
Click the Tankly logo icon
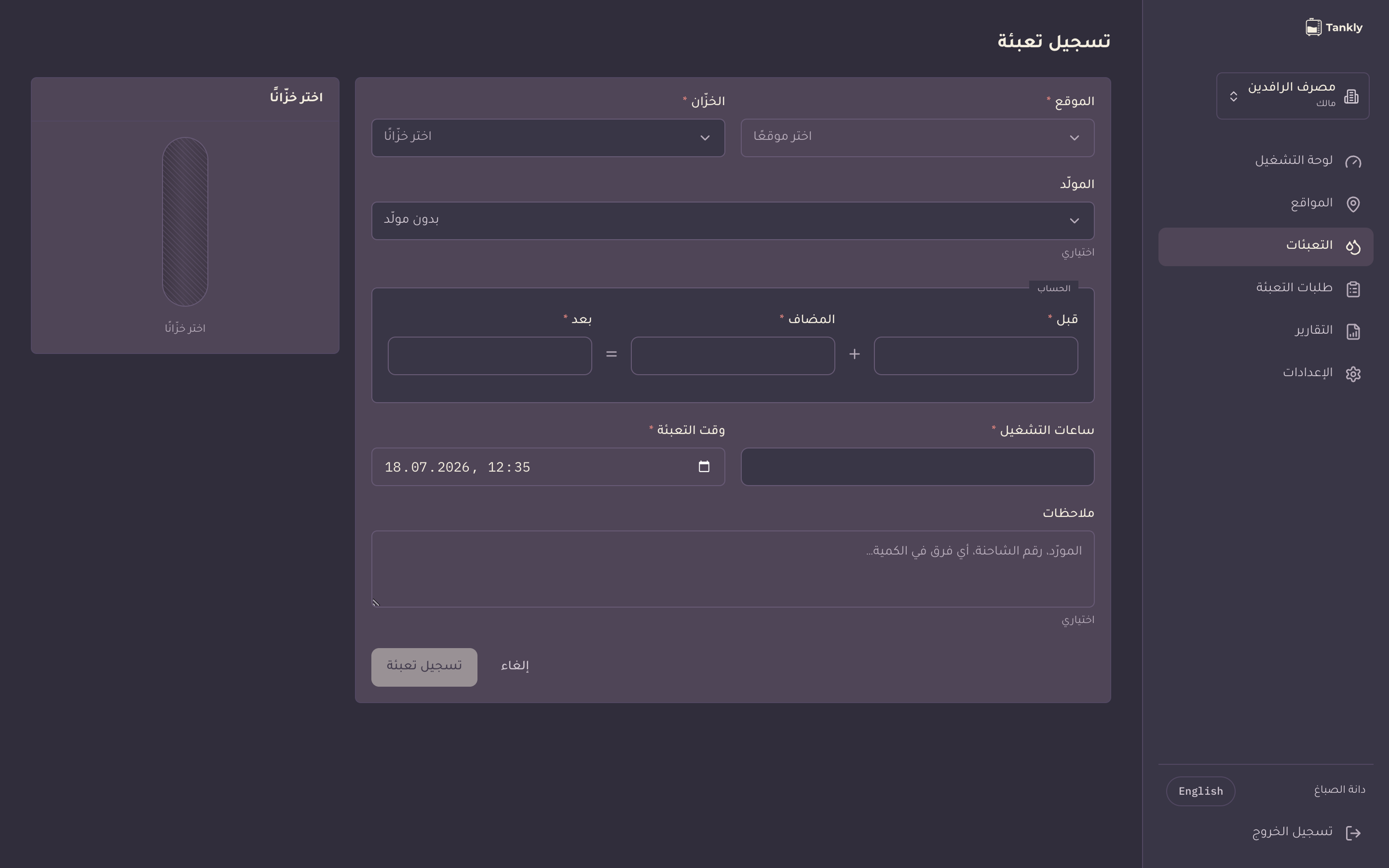pyautogui.click(x=1313, y=27)
